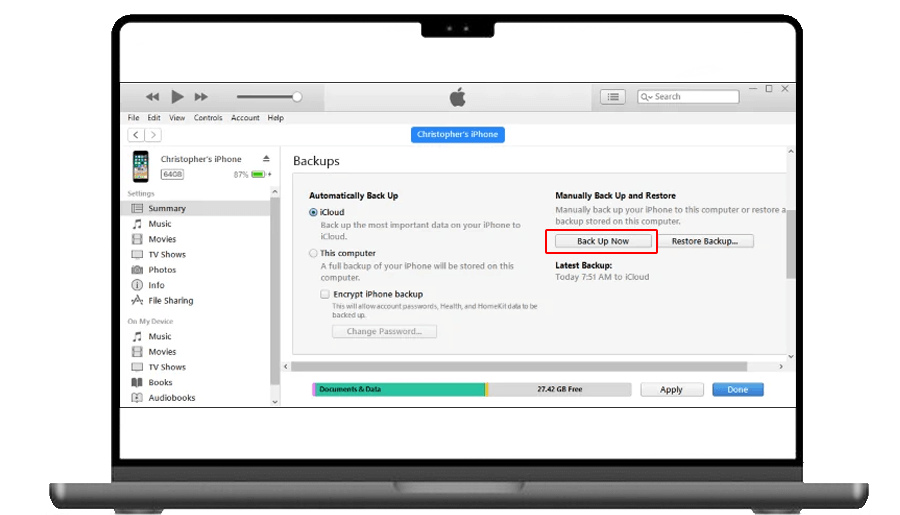
Task: Click the Manually Back Up and Restore heading
Action: tap(615, 196)
